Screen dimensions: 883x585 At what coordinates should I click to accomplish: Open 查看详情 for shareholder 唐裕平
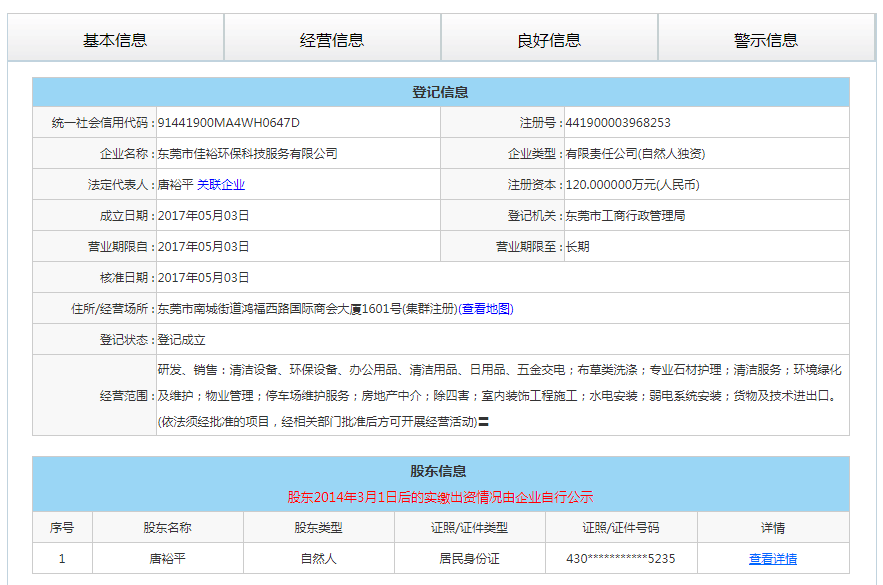773,559
